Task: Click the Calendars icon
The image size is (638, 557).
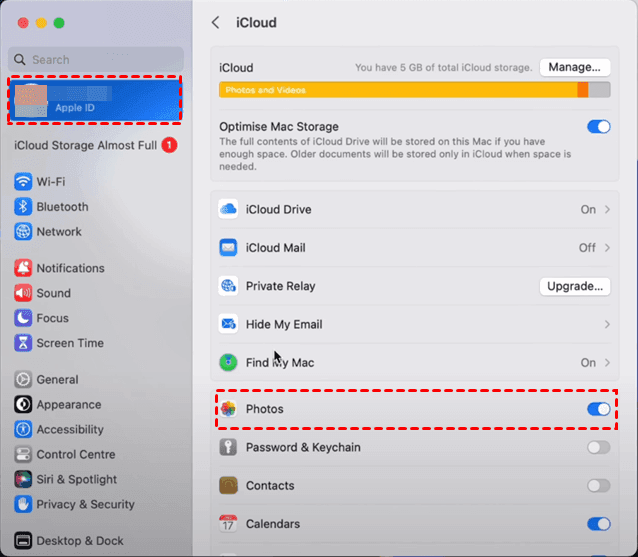Action: point(228,524)
